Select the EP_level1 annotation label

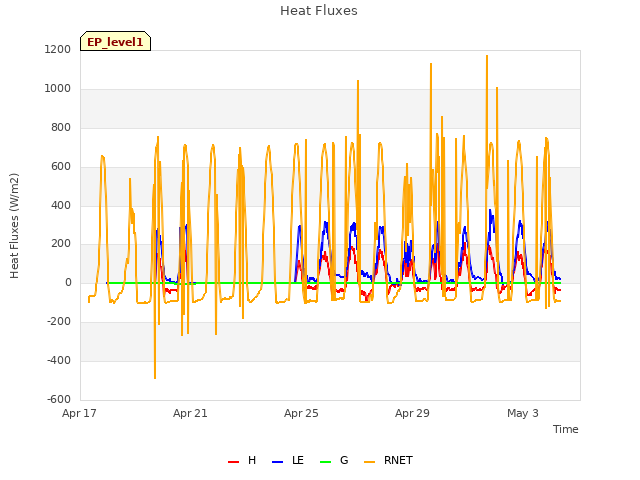[116, 42]
